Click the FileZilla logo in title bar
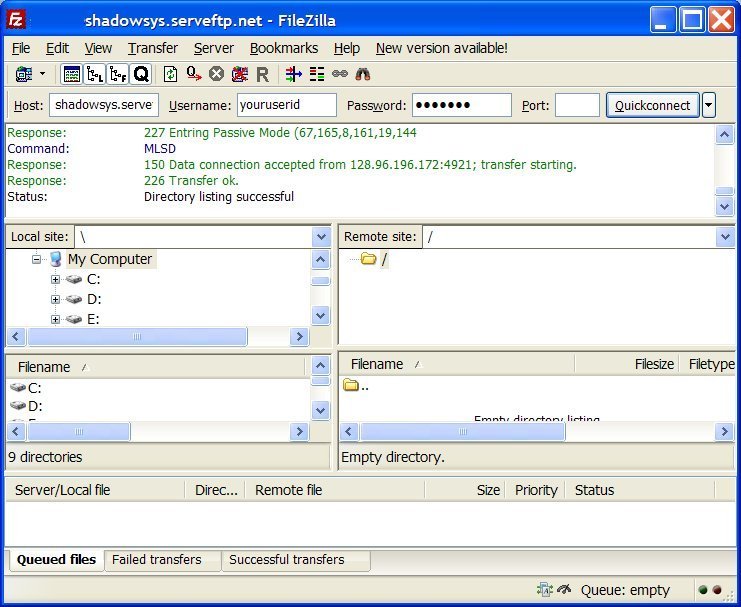The height and width of the screenshot is (607, 741). coord(16,20)
